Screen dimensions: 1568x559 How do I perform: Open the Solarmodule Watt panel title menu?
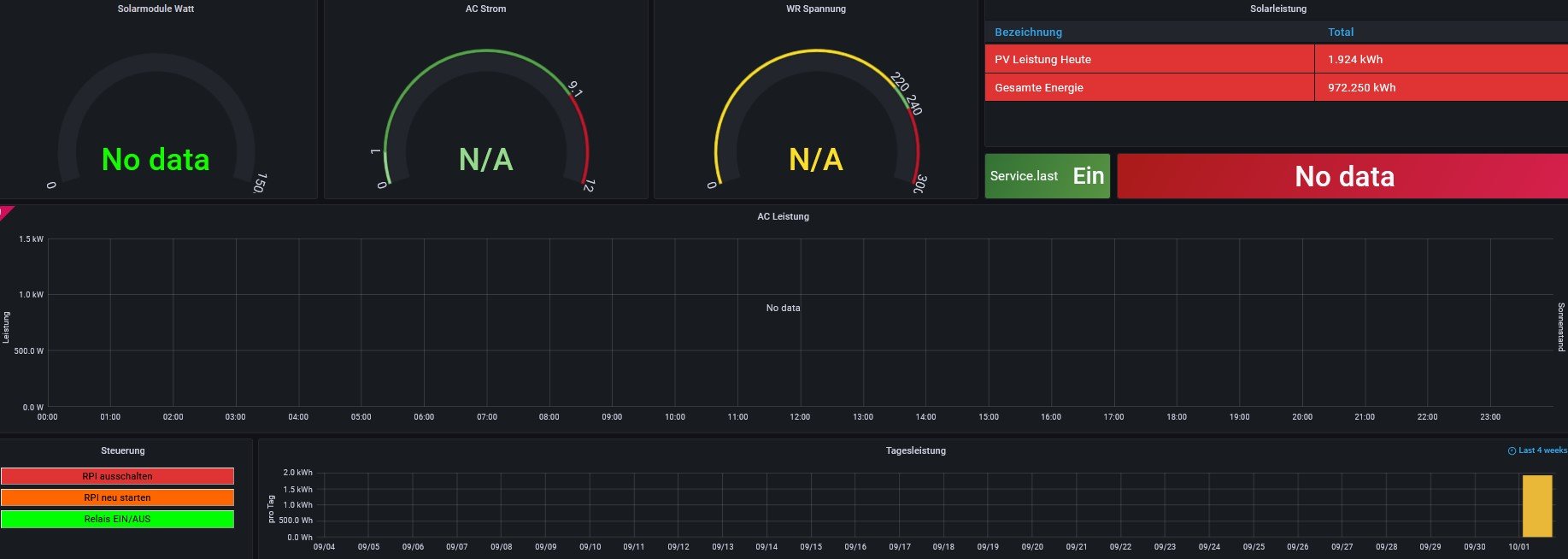[156, 9]
